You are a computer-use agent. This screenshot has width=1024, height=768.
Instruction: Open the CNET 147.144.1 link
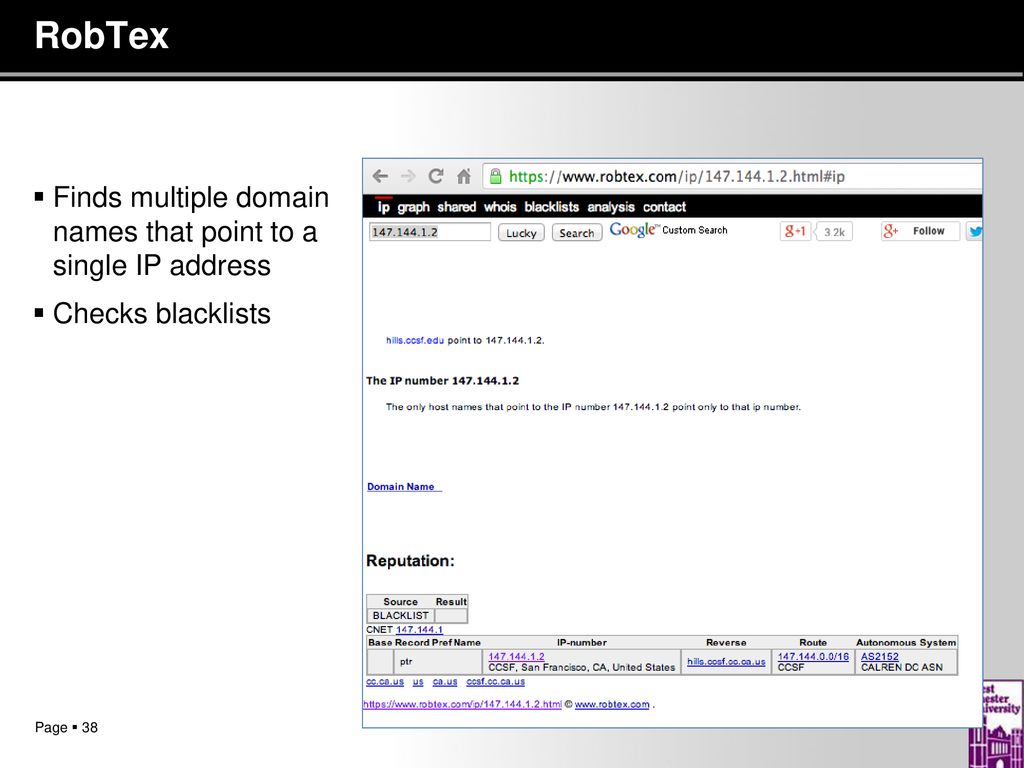(x=419, y=630)
